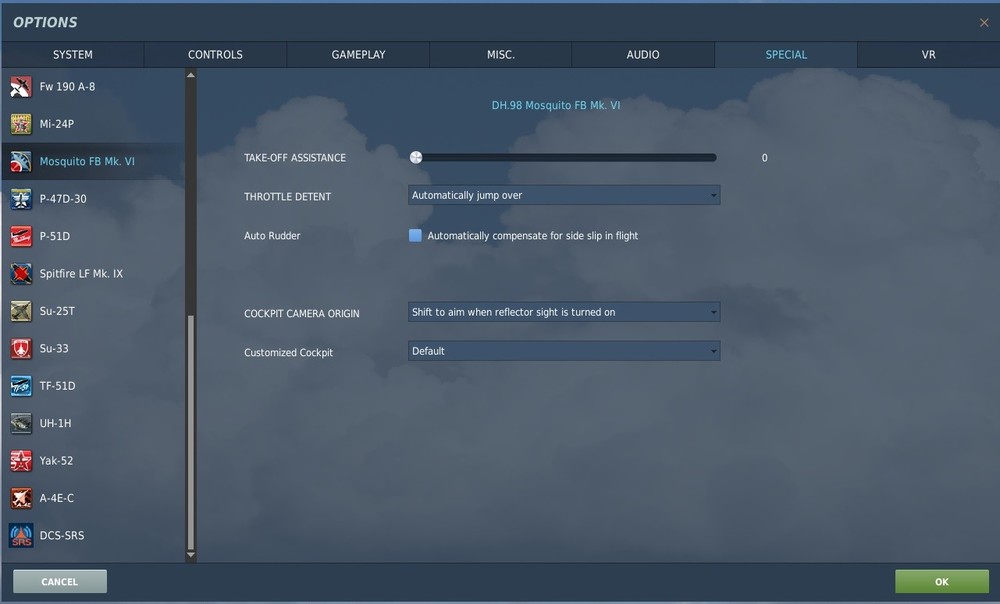1000x604 pixels.
Task: Switch to the SYSTEM tab
Action: click(x=73, y=55)
